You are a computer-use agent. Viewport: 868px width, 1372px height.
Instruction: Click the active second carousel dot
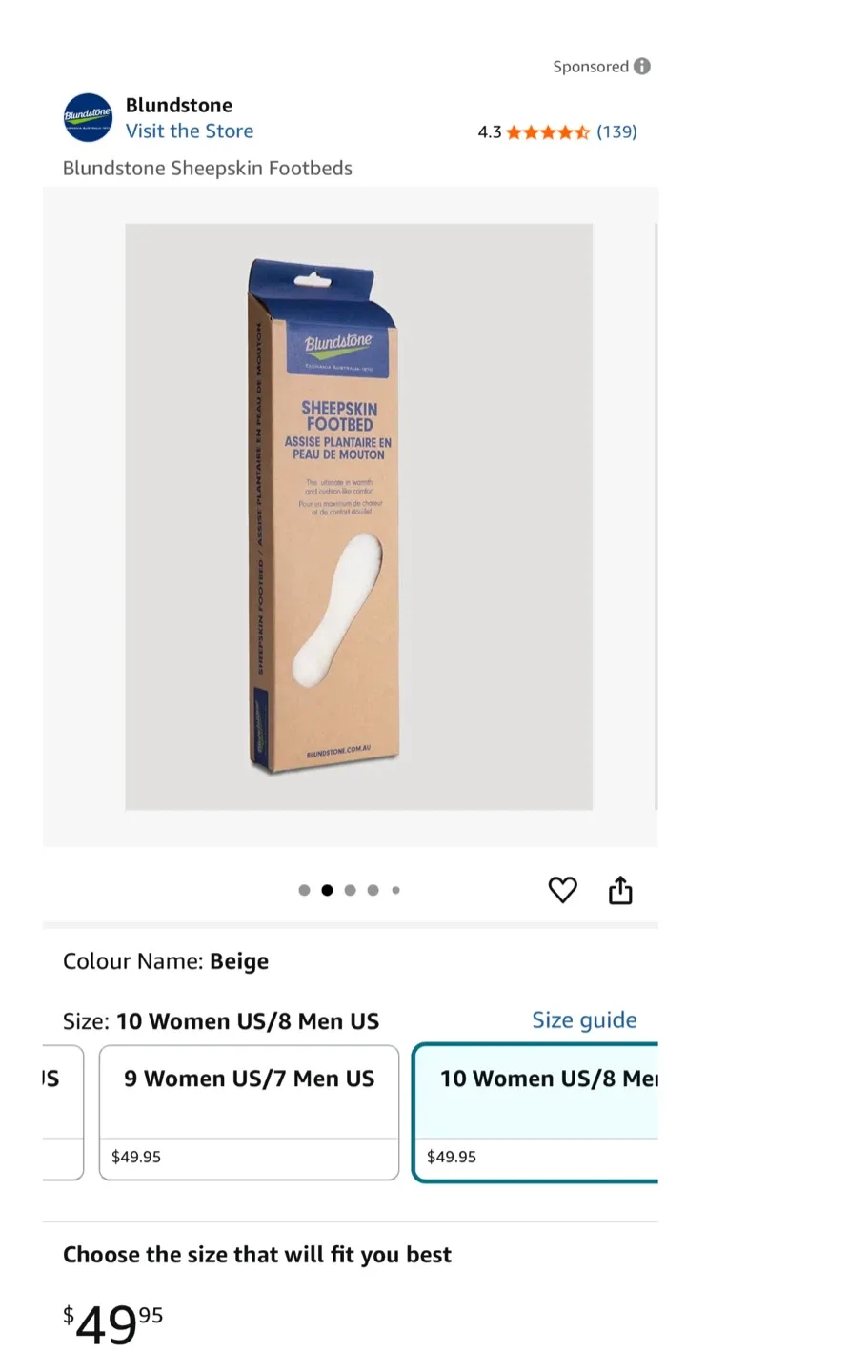pyautogui.click(x=327, y=890)
